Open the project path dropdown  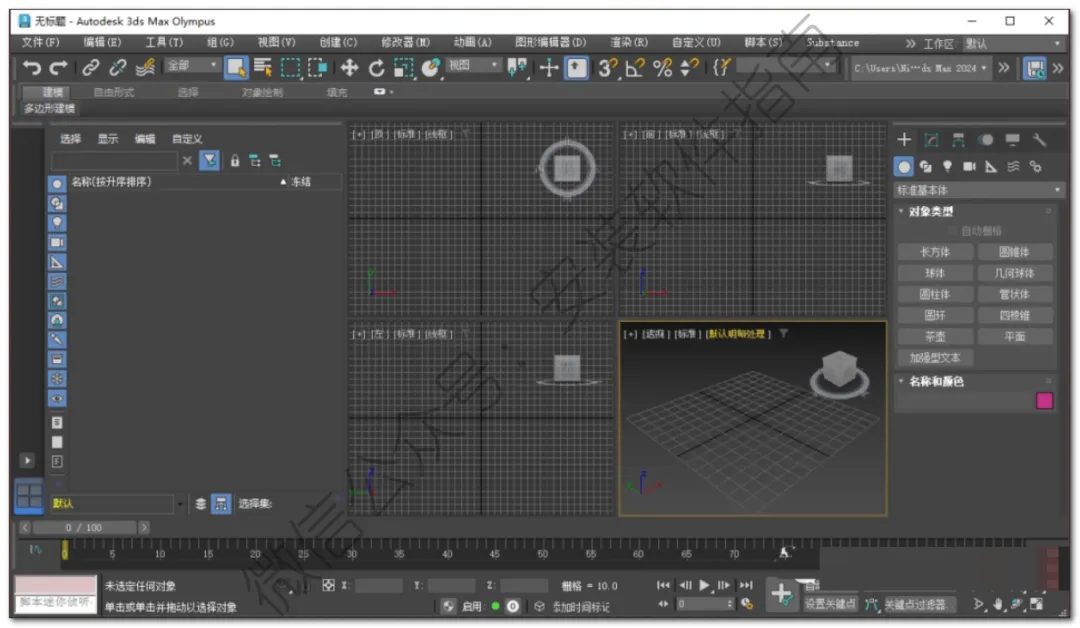(921, 67)
